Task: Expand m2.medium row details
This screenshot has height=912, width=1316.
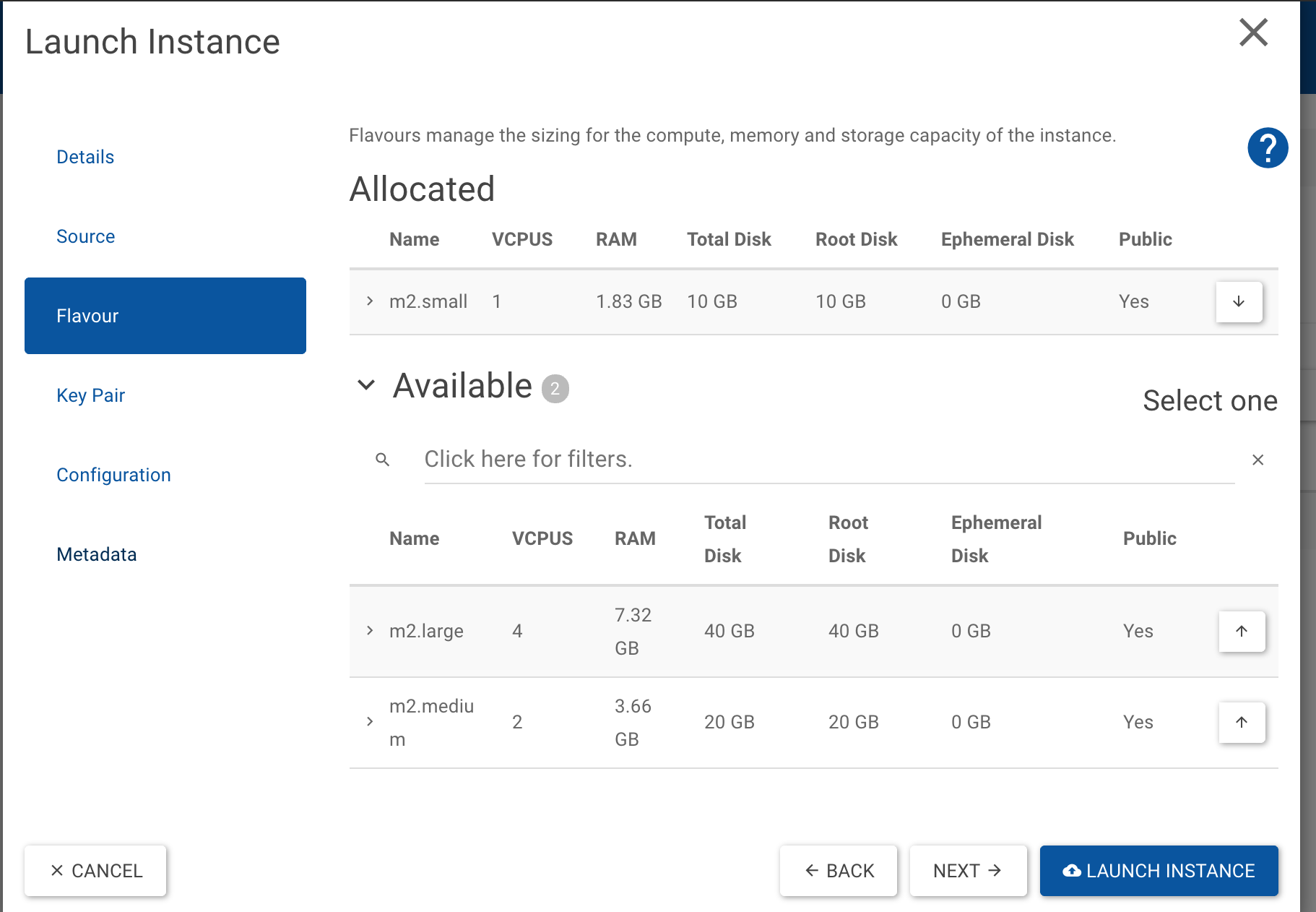Action: tap(370, 722)
